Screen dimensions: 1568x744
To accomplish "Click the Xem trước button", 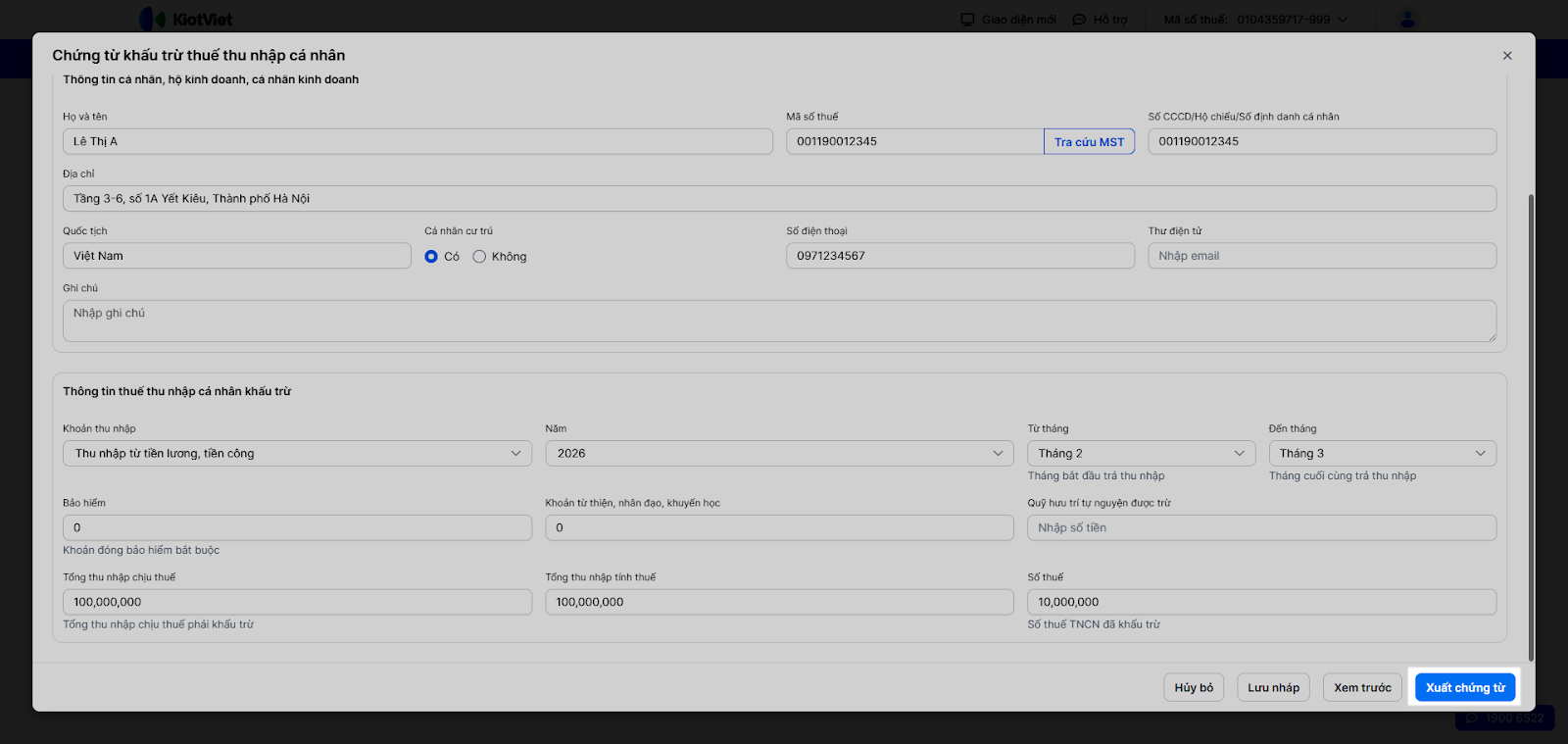I will click(x=1362, y=688).
